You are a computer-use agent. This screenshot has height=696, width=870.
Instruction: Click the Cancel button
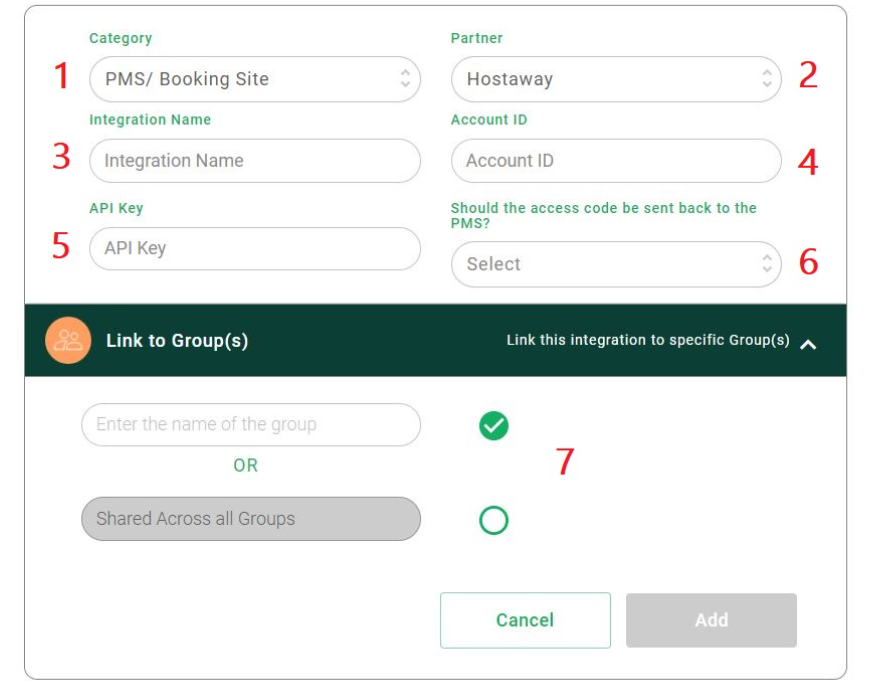tap(525, 620)
